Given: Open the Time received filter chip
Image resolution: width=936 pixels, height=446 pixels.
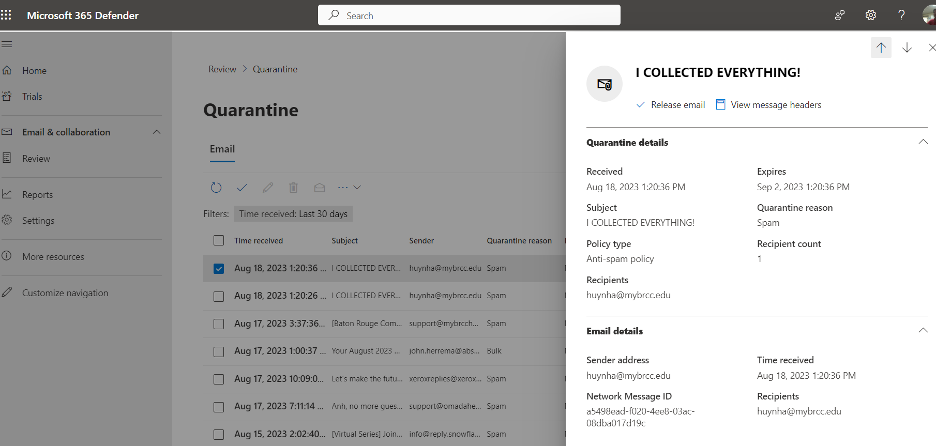Looking at the screenshot, I should (293, 213).
